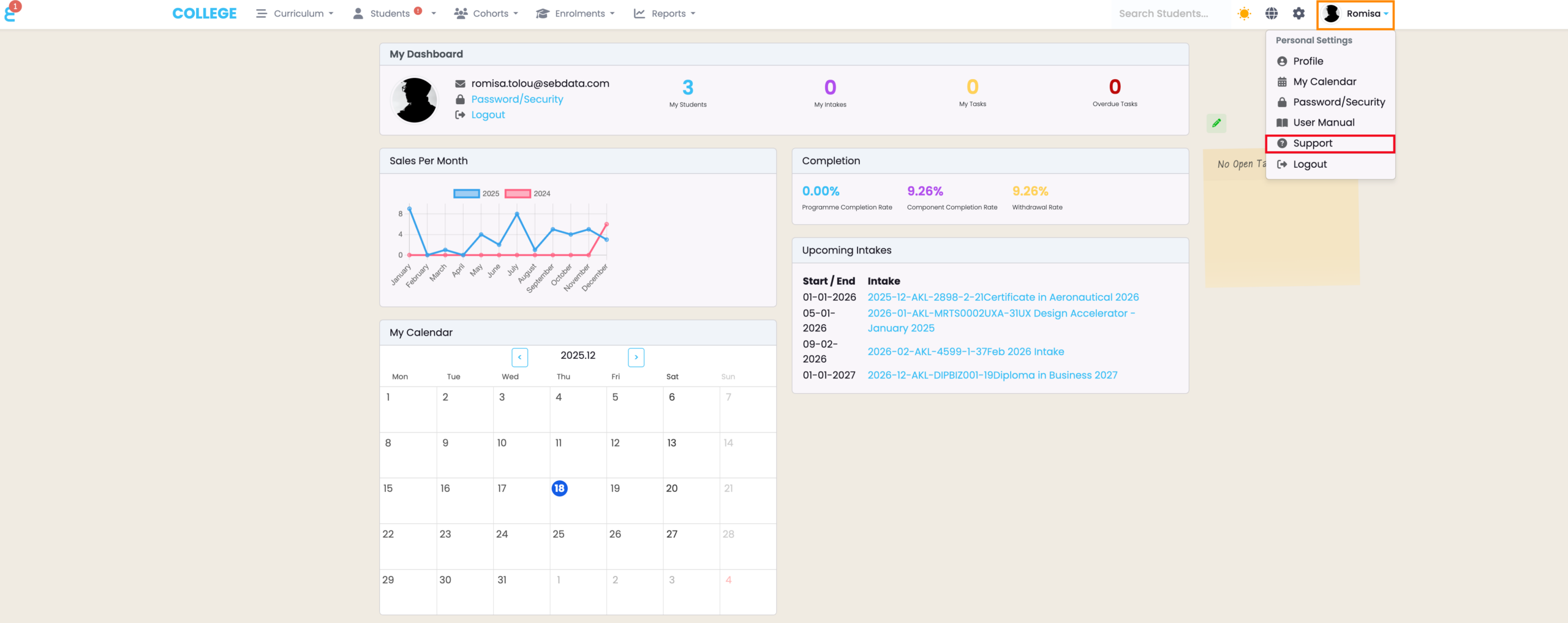Viewport: 1568px width, 623px height.
Task: Expand the Cohorts dropdown menu
Action: coord(487,13)
